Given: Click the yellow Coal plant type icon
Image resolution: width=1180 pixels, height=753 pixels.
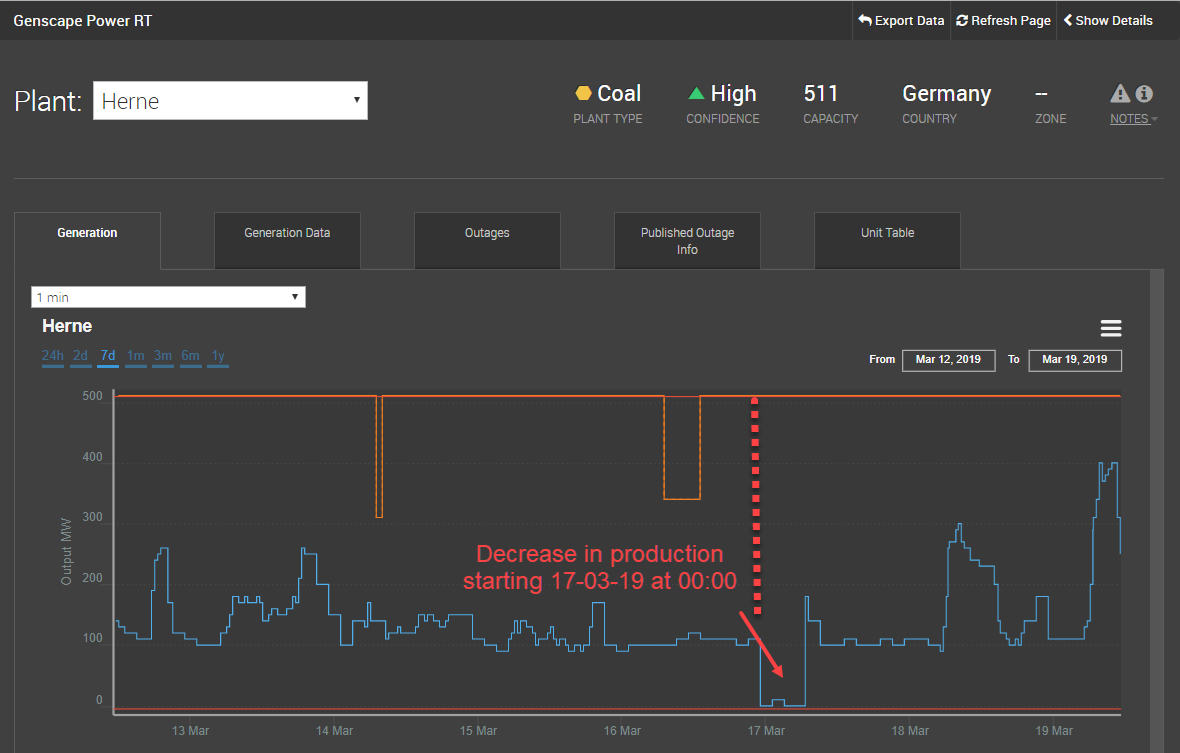Looking at the screenshot, I should click(583, 93).
